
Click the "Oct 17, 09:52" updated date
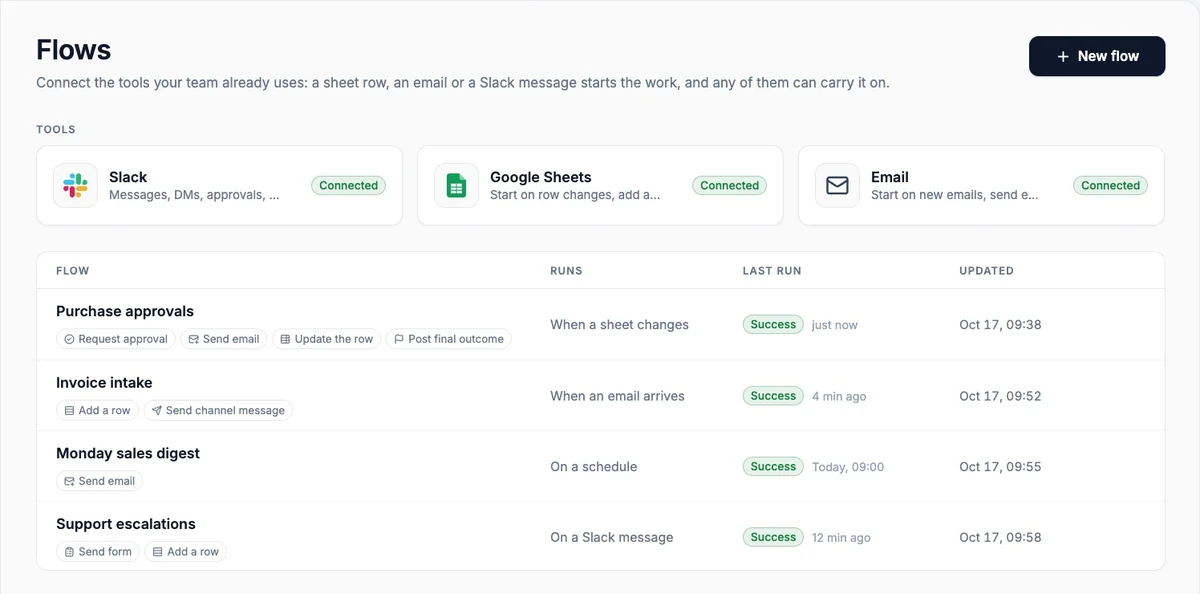pos(1000,396)
